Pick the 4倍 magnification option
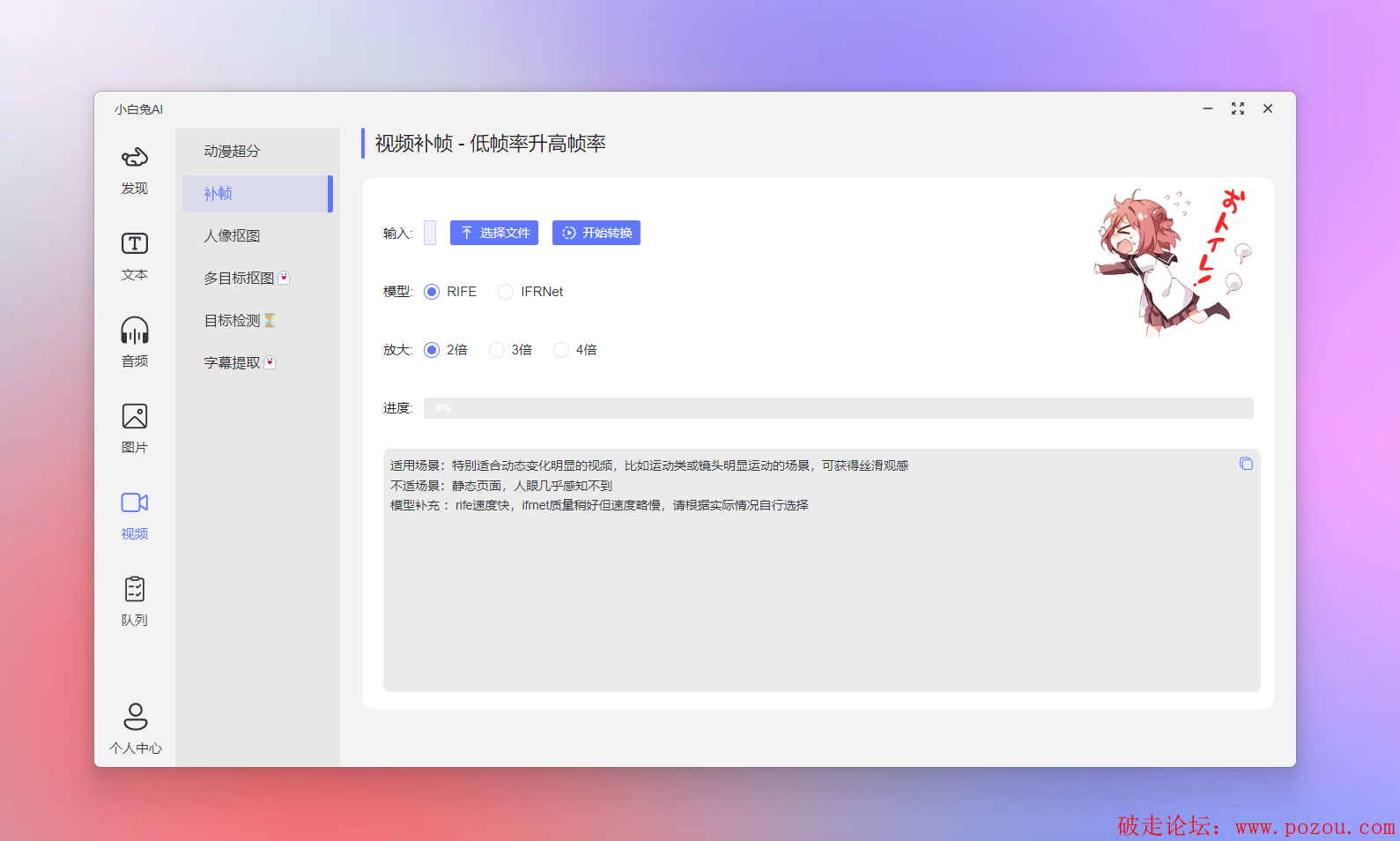The width and height of the screenshot is (1400, 841). 561,350
